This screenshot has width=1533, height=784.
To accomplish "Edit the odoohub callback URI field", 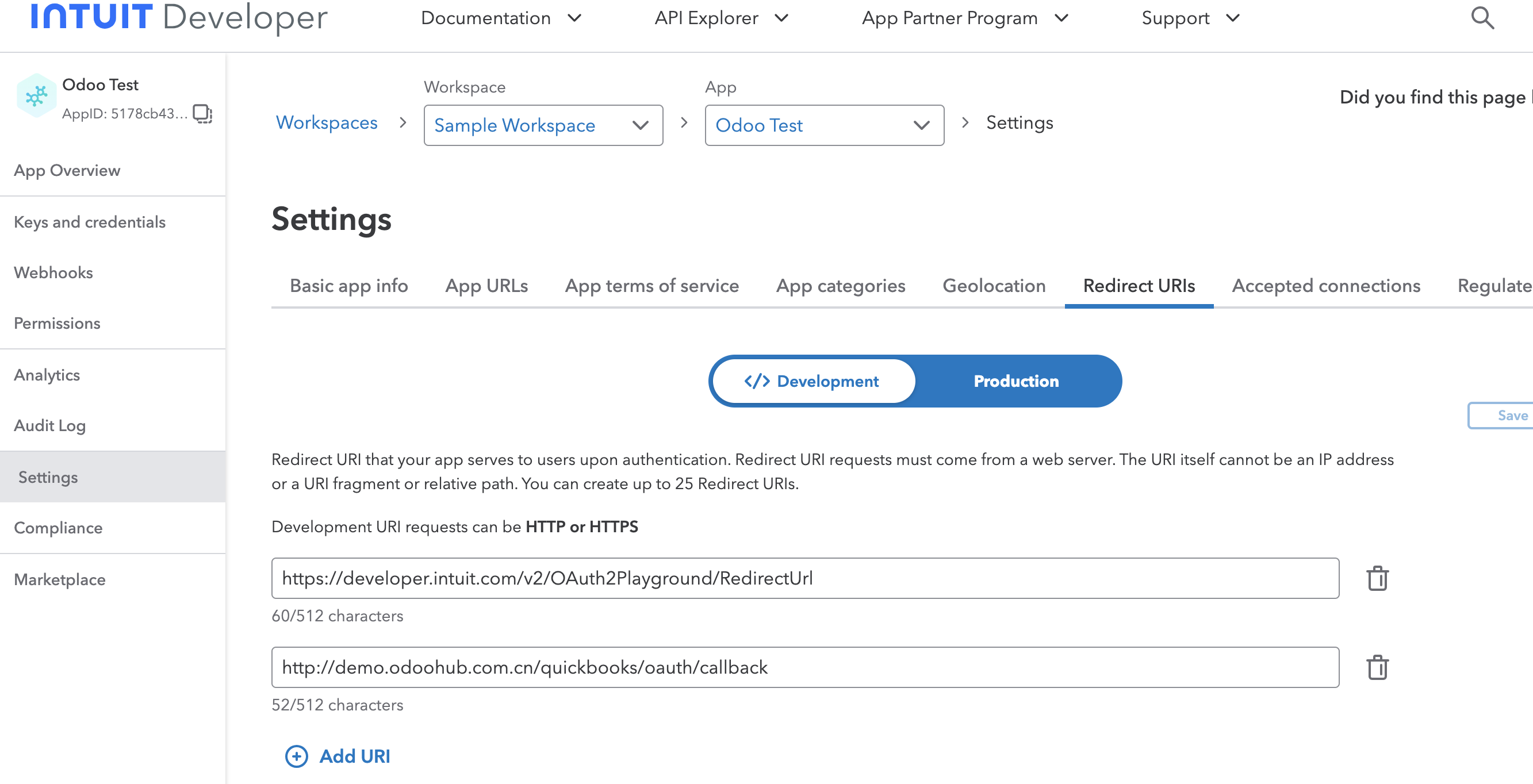I will (804, 667).
